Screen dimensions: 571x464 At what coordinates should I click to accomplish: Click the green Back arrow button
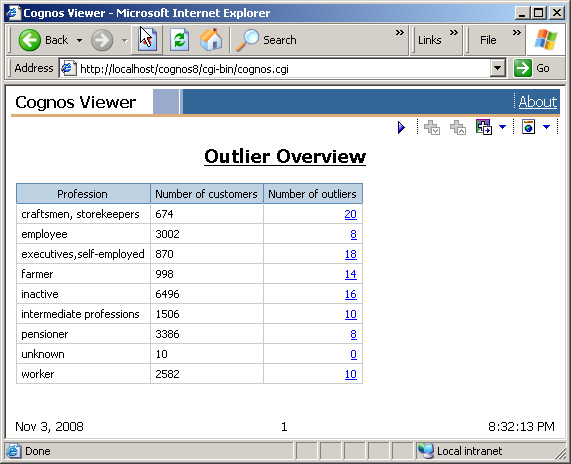pos(29,40)
